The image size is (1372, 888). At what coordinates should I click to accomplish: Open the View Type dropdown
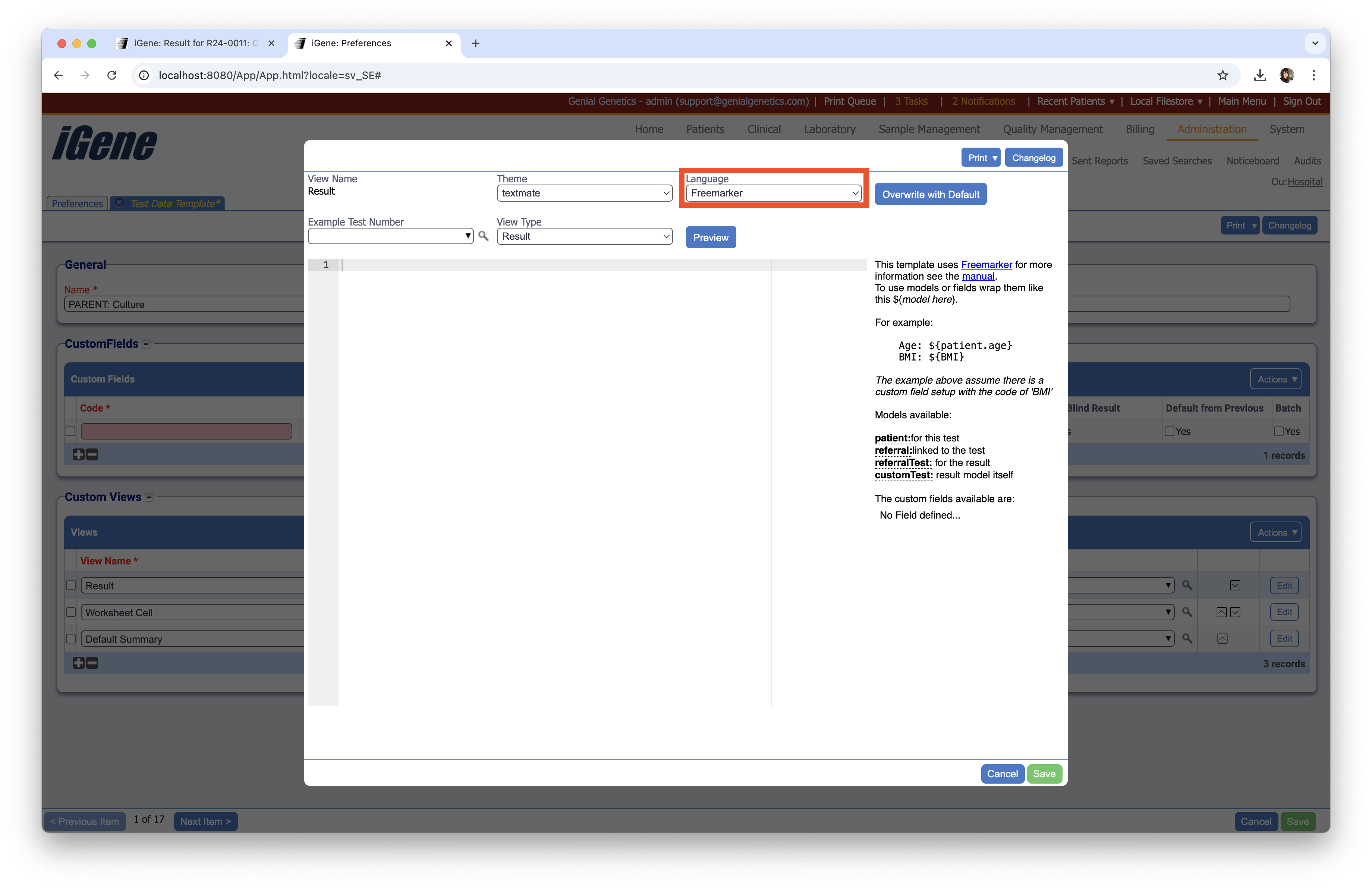click(x=584, y=236)
